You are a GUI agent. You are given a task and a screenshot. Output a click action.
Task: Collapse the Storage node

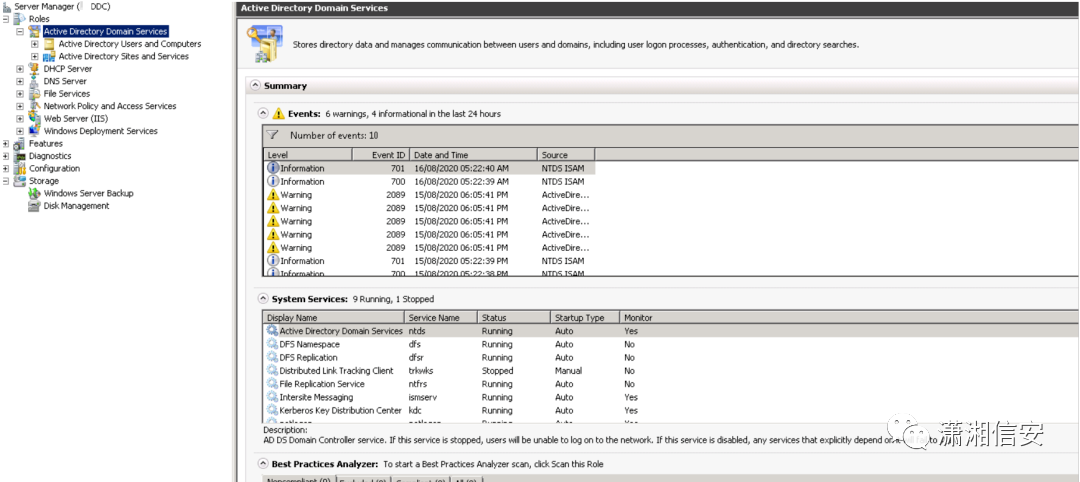tap(6, 181)
